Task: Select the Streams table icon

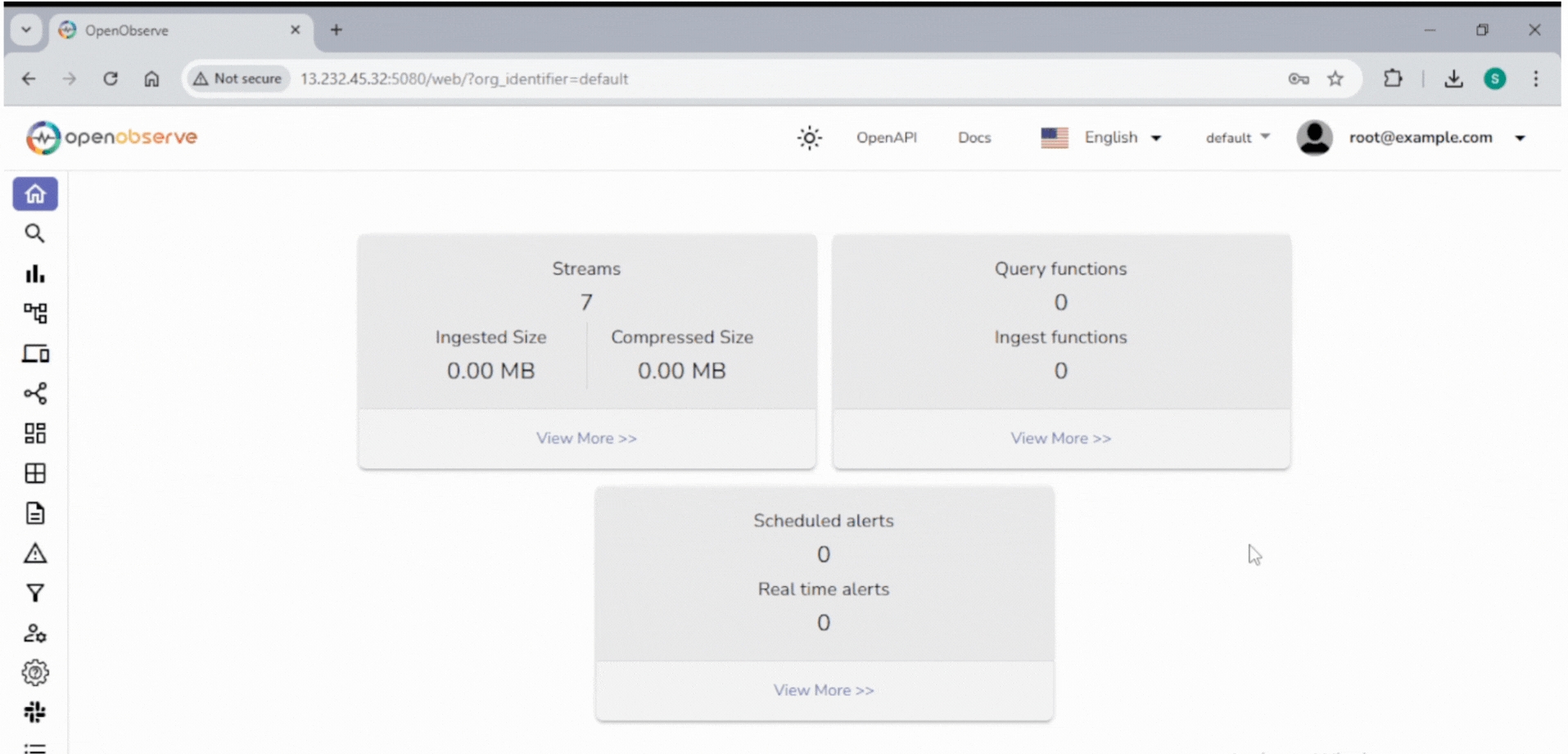Action: [35, 473]
